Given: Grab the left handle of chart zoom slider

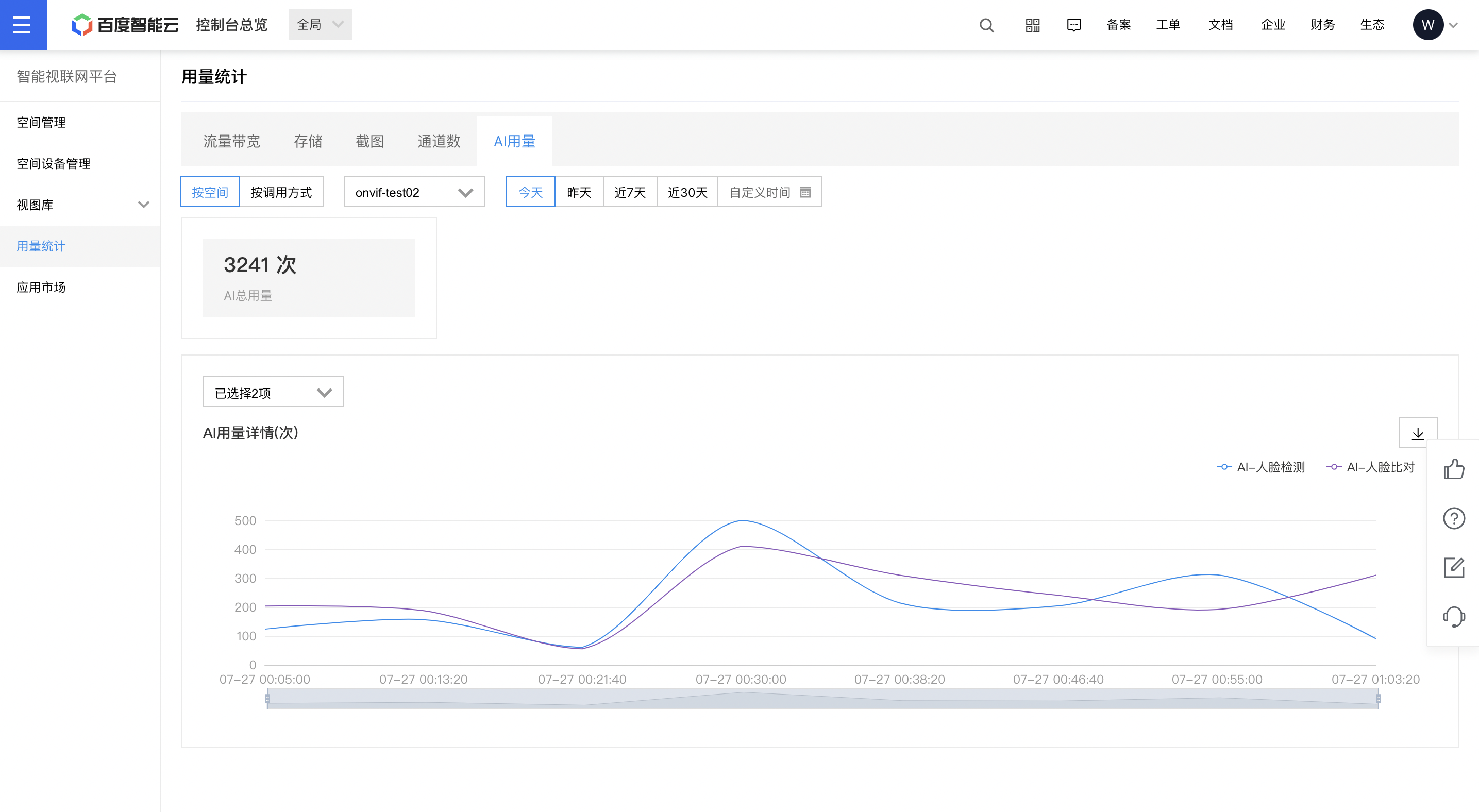Looking at the screenshot, I should coord(267,698).
